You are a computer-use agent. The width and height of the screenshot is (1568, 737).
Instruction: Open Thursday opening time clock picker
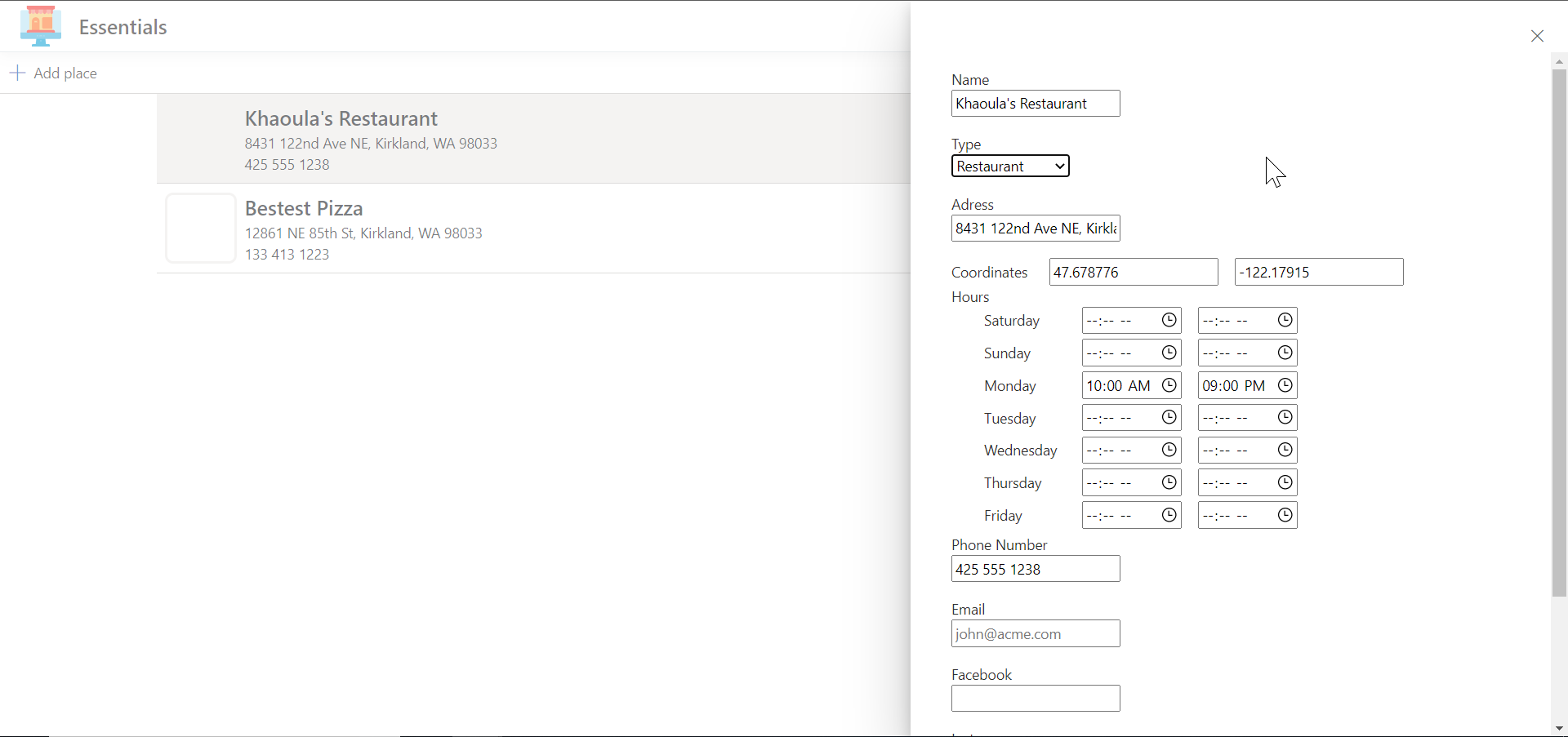pos(1169,483)
